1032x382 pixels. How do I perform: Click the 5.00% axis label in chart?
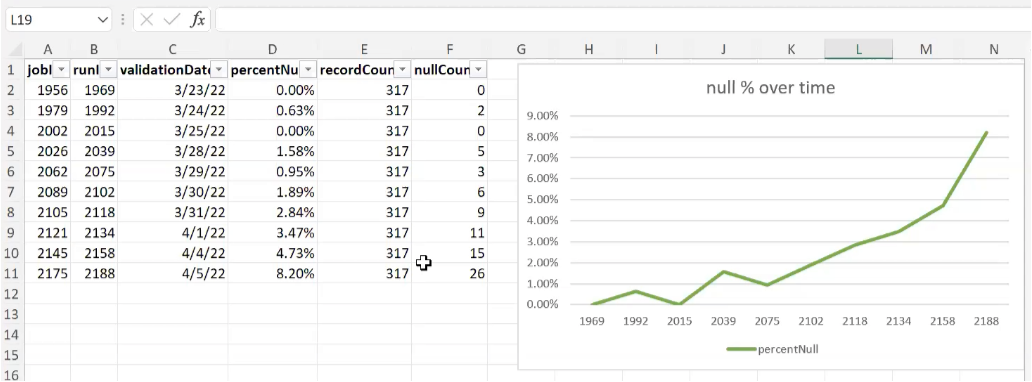[x=542, y=200]
